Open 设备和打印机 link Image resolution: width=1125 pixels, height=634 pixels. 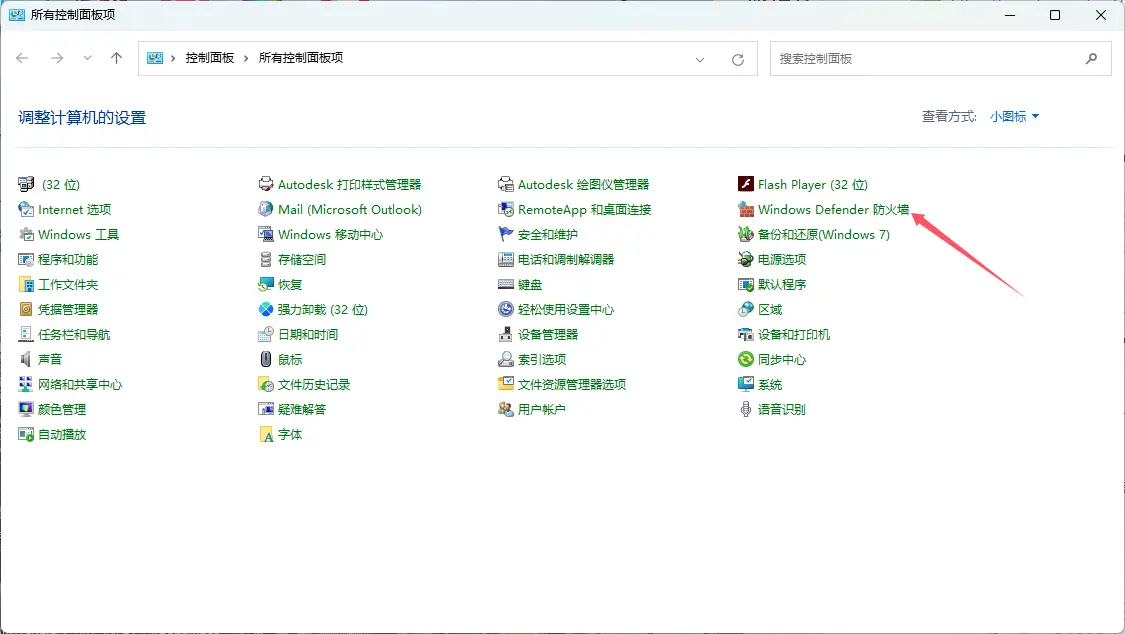click(x=794, y=334)
